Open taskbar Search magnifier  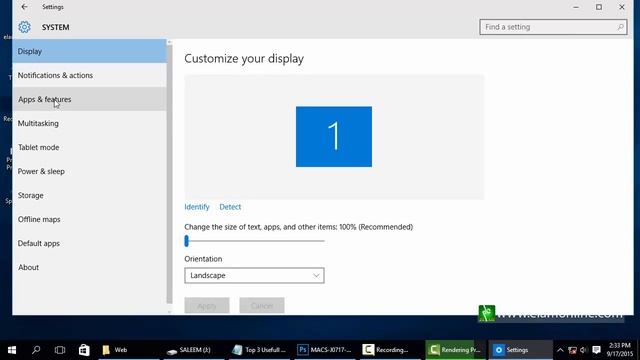36,350
